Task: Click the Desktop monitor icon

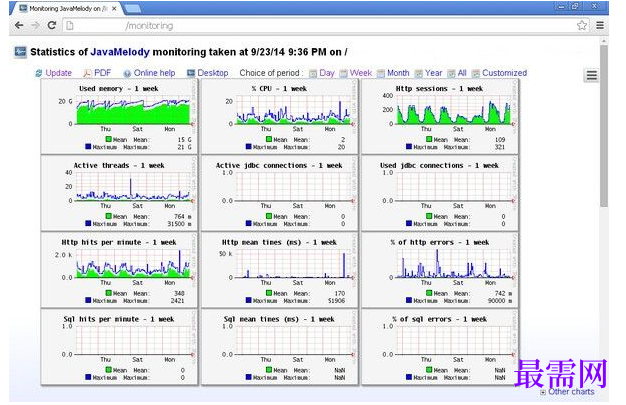Action: (191, 73)
